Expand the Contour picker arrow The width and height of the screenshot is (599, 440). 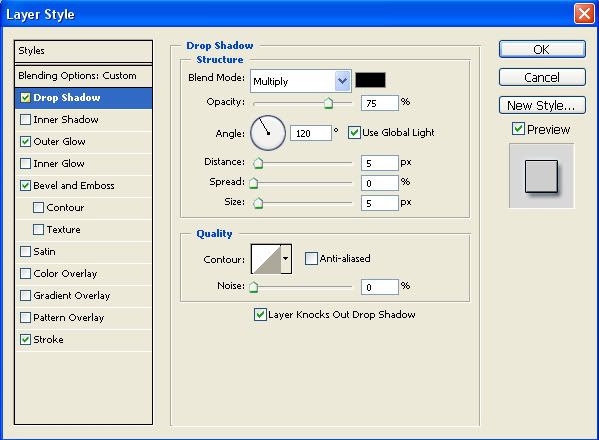286,259
